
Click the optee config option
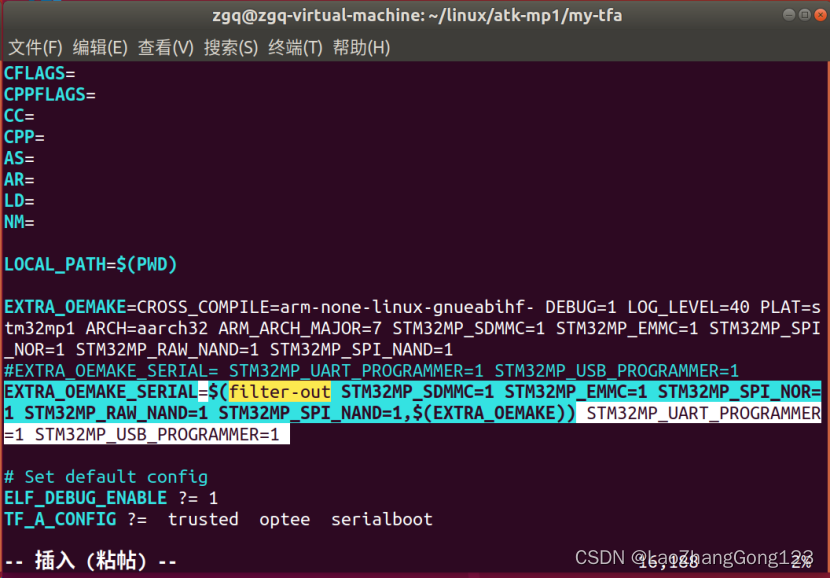(284, 519)
